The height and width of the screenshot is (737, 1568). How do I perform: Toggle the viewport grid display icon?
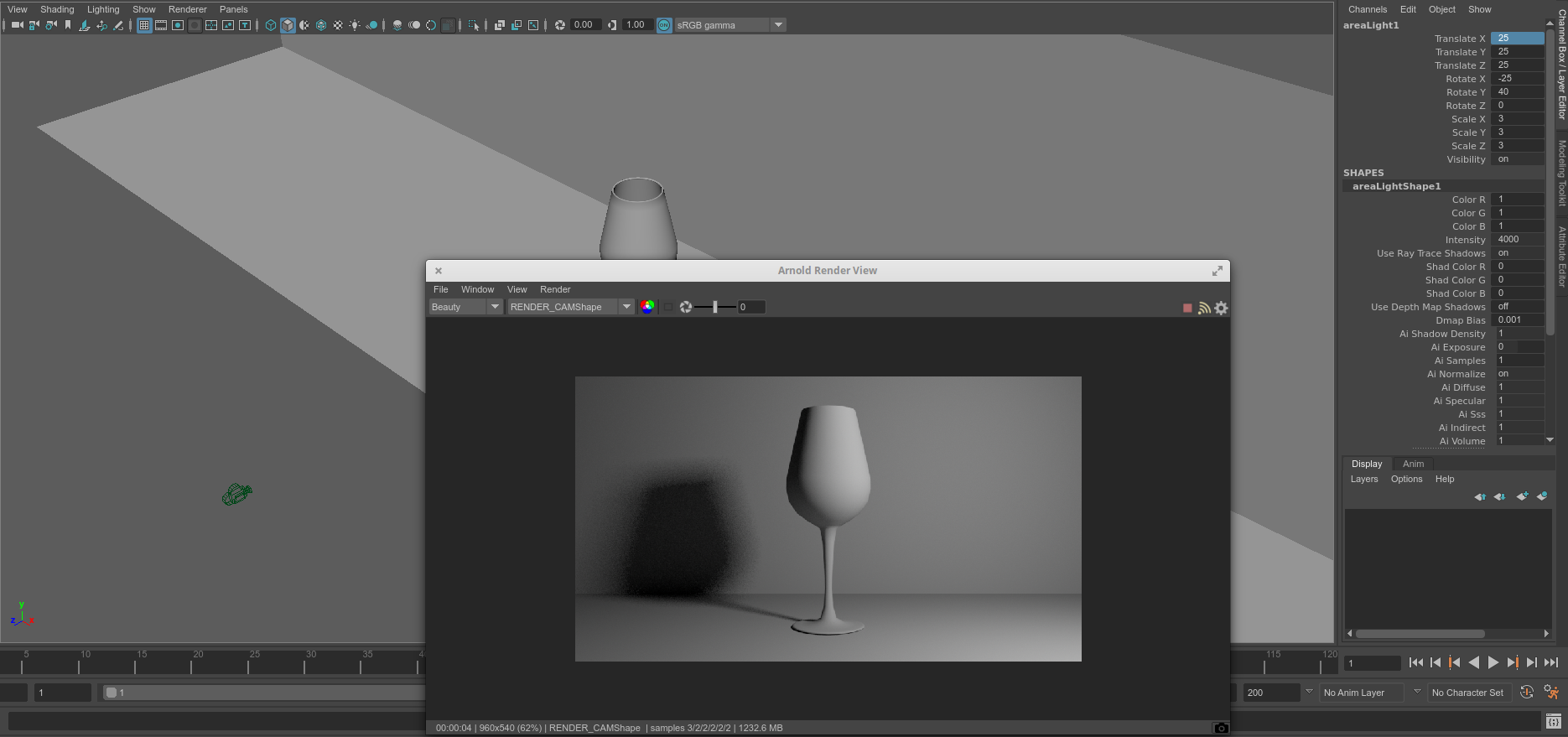(144, 25)
